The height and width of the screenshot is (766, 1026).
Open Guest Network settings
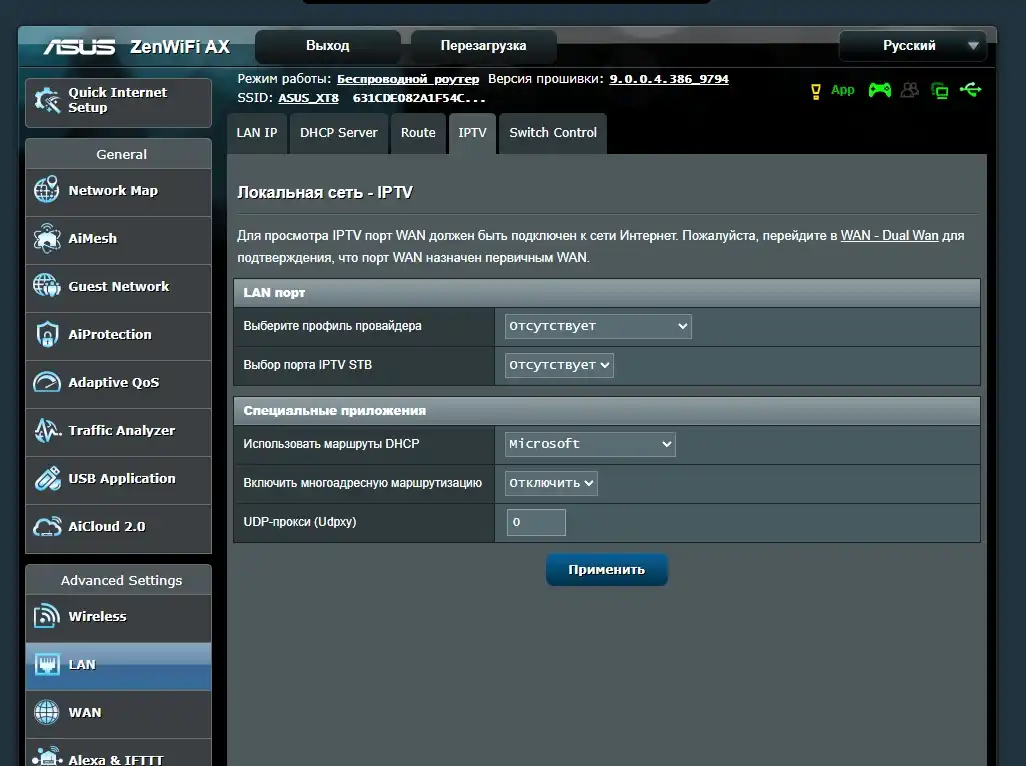coord(117,288)
